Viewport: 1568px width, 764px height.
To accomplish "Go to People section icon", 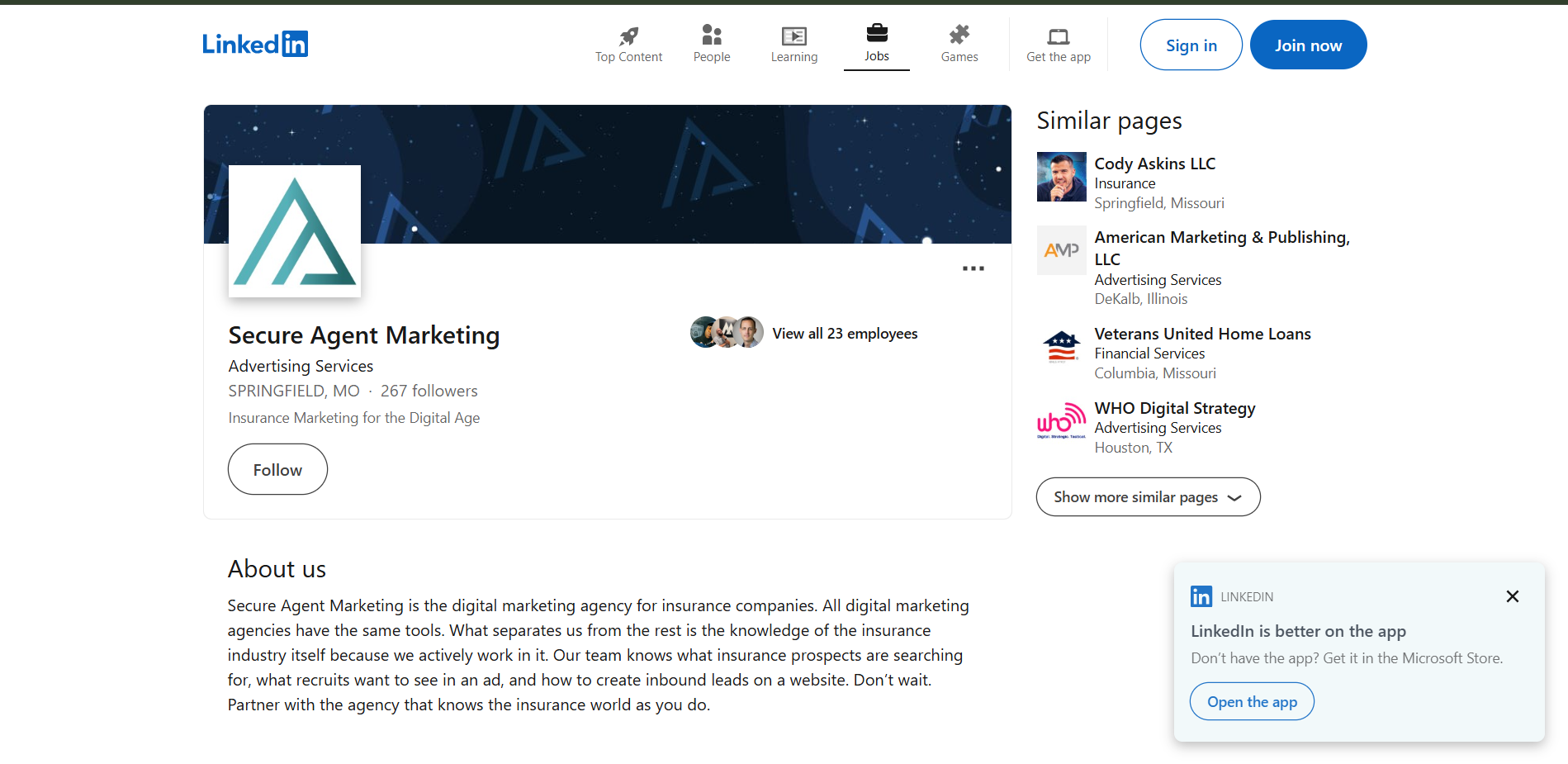I will tap(712, 35).
